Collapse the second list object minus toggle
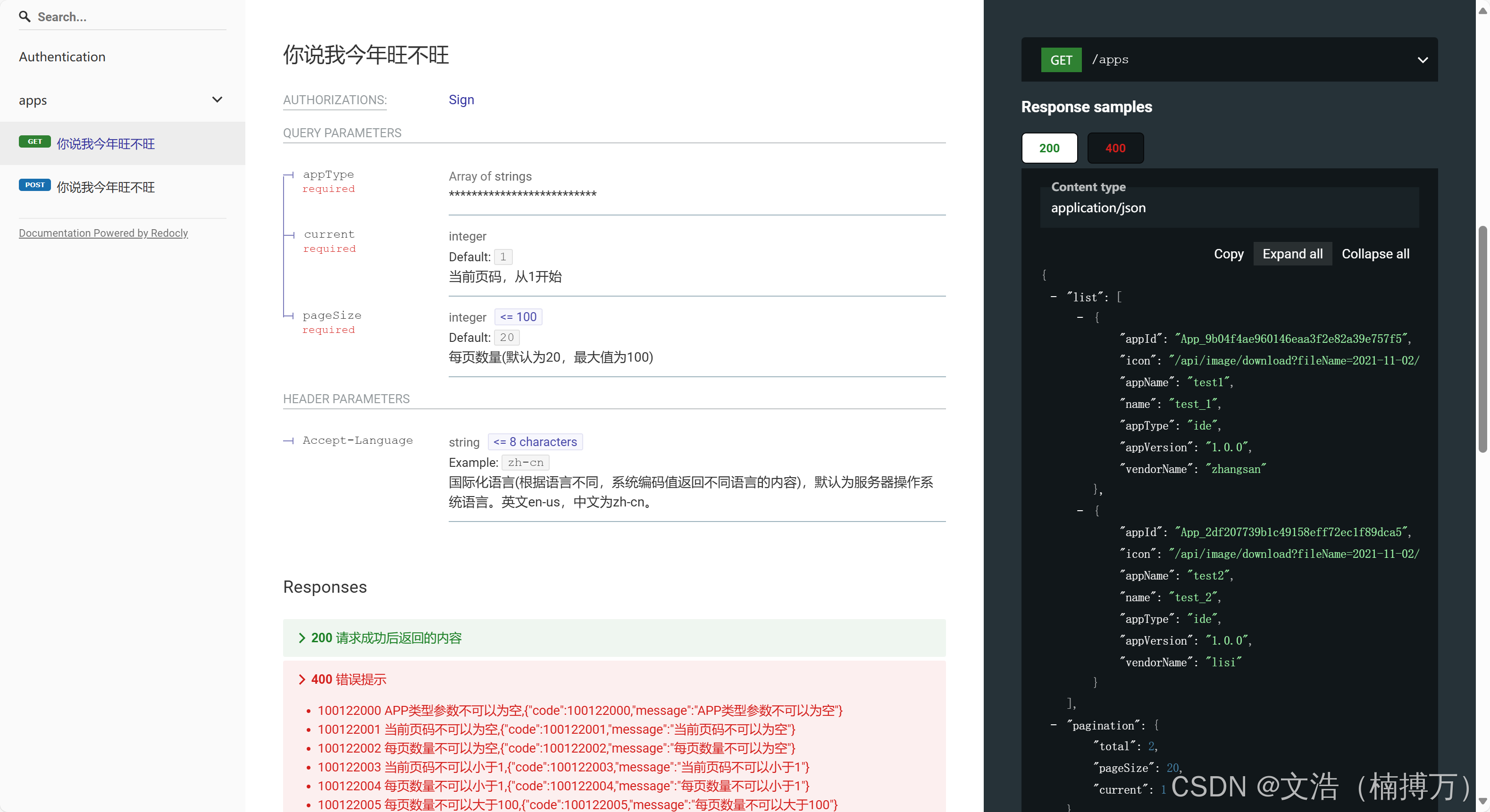1490x812 pixels. pos(1080,511)
